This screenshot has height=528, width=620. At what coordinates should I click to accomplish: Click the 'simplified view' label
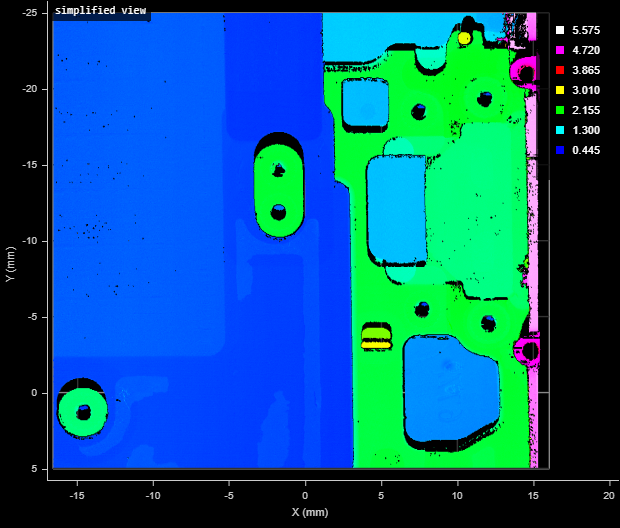[100, 11]
